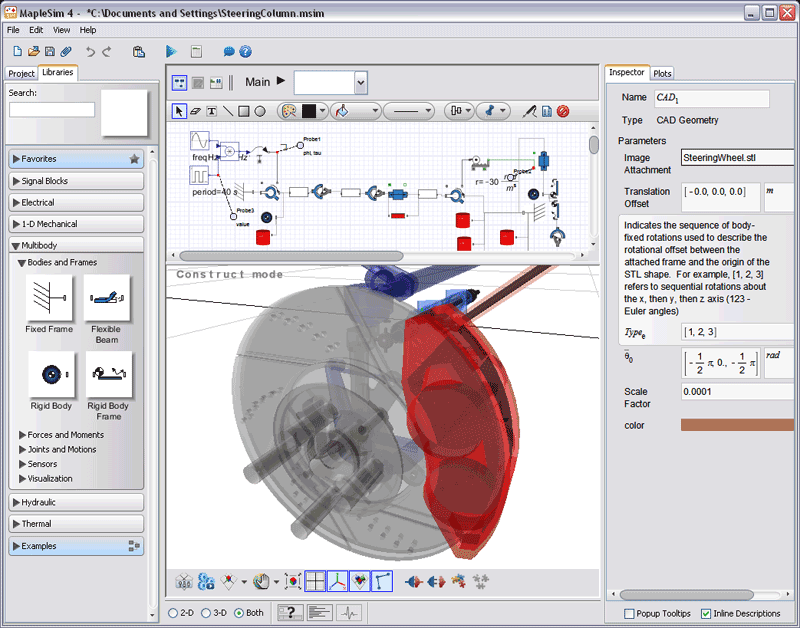Click the black color swatch in drawing toolbar
The image size is (800, 628).
click(309, 111)
